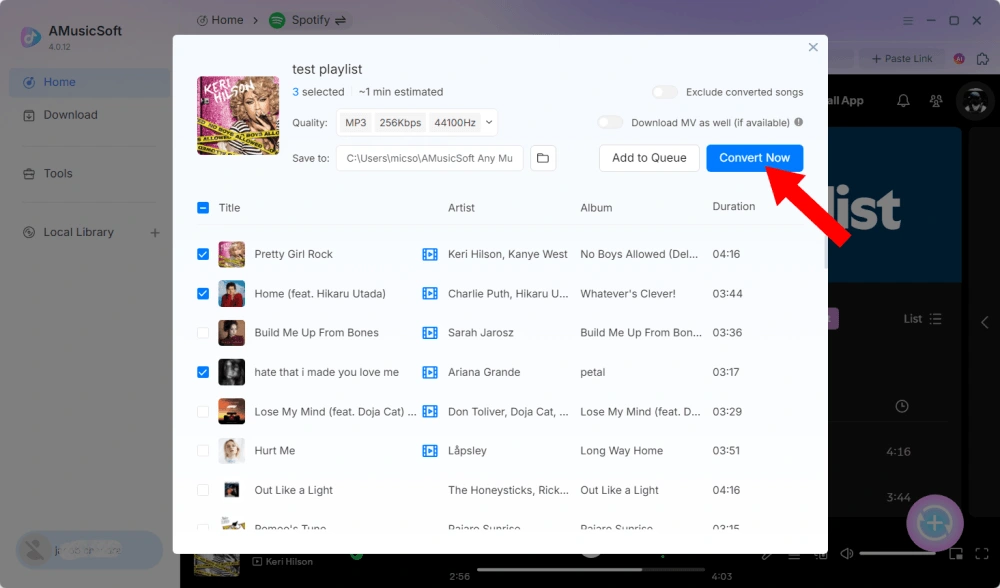Click the Album column header
This screenshot has width=1000, height=588.
pos(596,207)
